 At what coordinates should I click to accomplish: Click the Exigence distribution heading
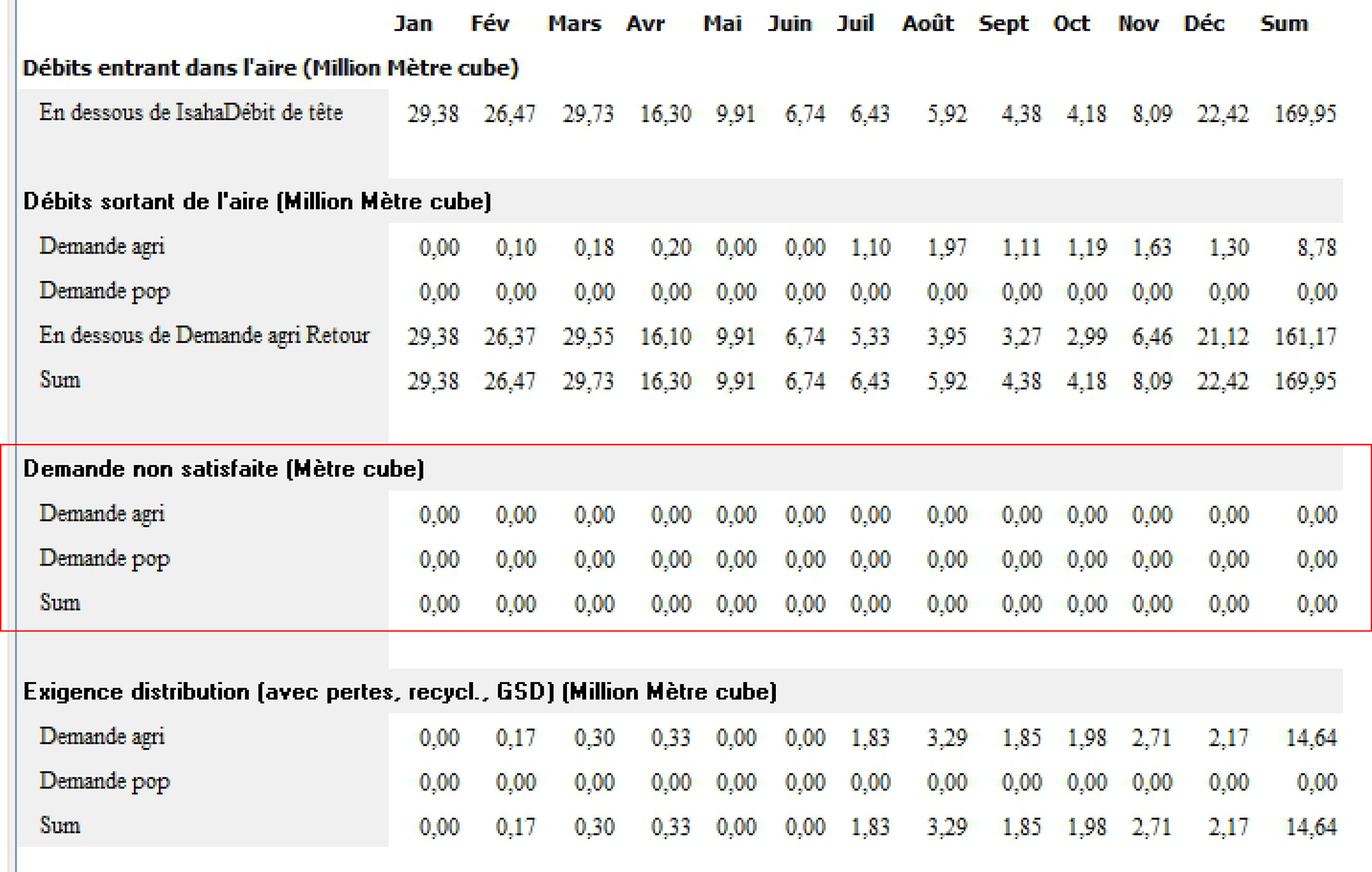click(400, 692)
